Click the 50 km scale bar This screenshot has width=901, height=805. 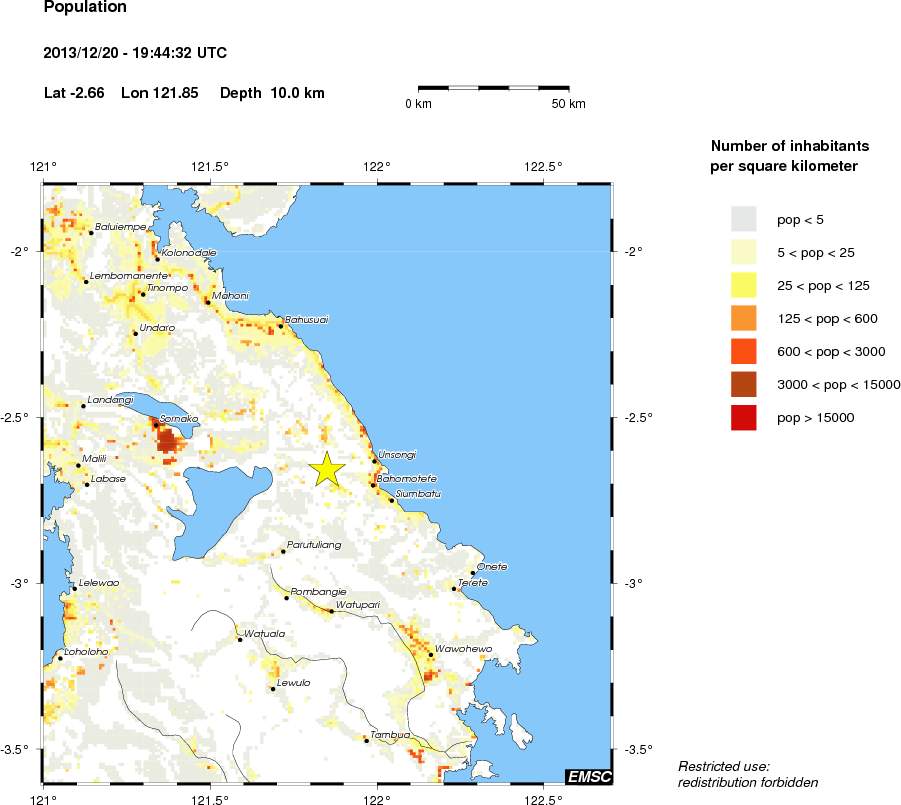[x=494, y=88]
